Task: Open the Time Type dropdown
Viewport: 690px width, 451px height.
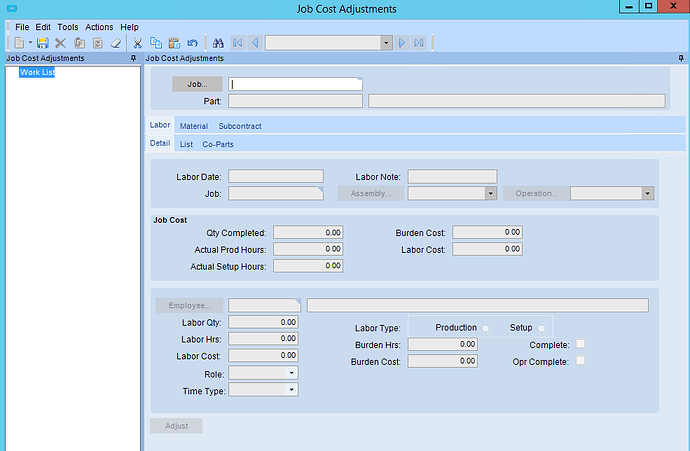Action: tap(291, 390)
